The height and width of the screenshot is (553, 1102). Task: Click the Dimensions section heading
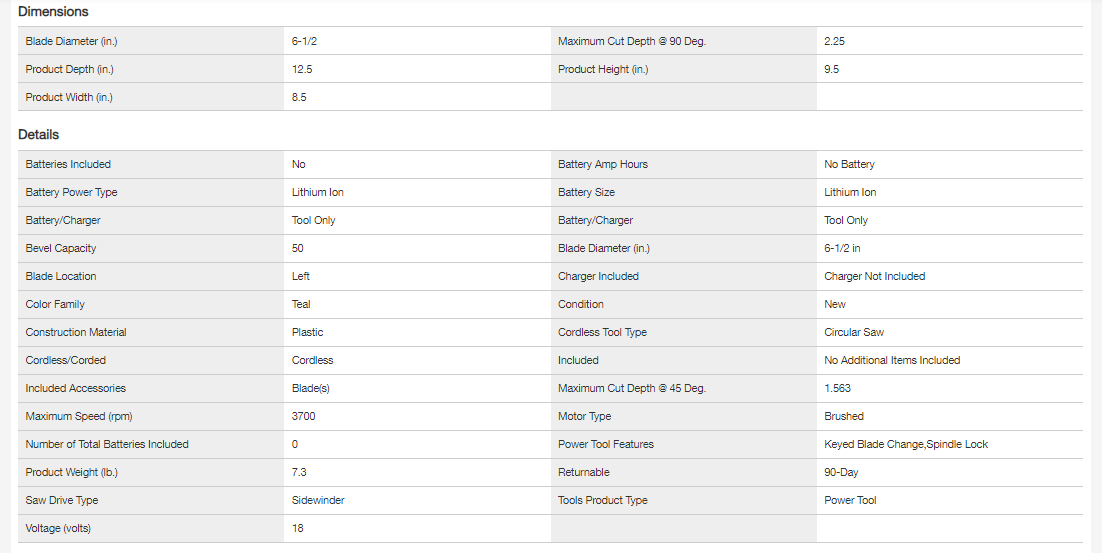click(53, 12)
